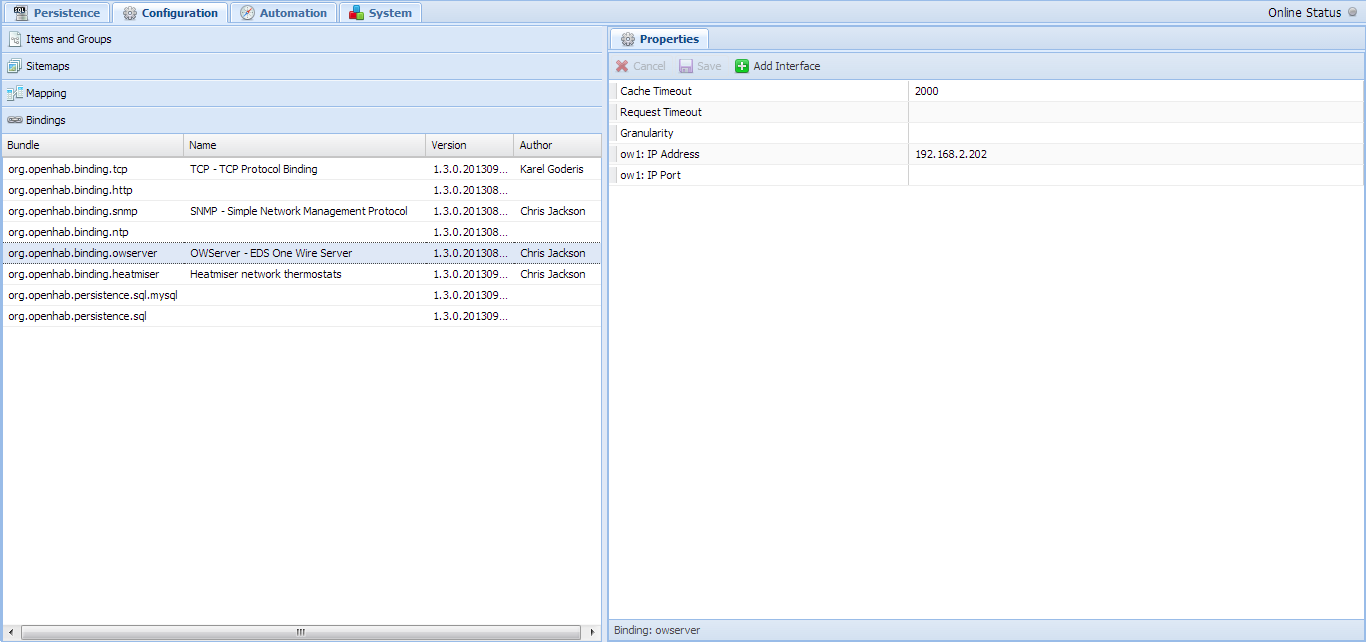Open the Automation tab
The width and height of the screenshot is (1366, 642).
(283, 13)
